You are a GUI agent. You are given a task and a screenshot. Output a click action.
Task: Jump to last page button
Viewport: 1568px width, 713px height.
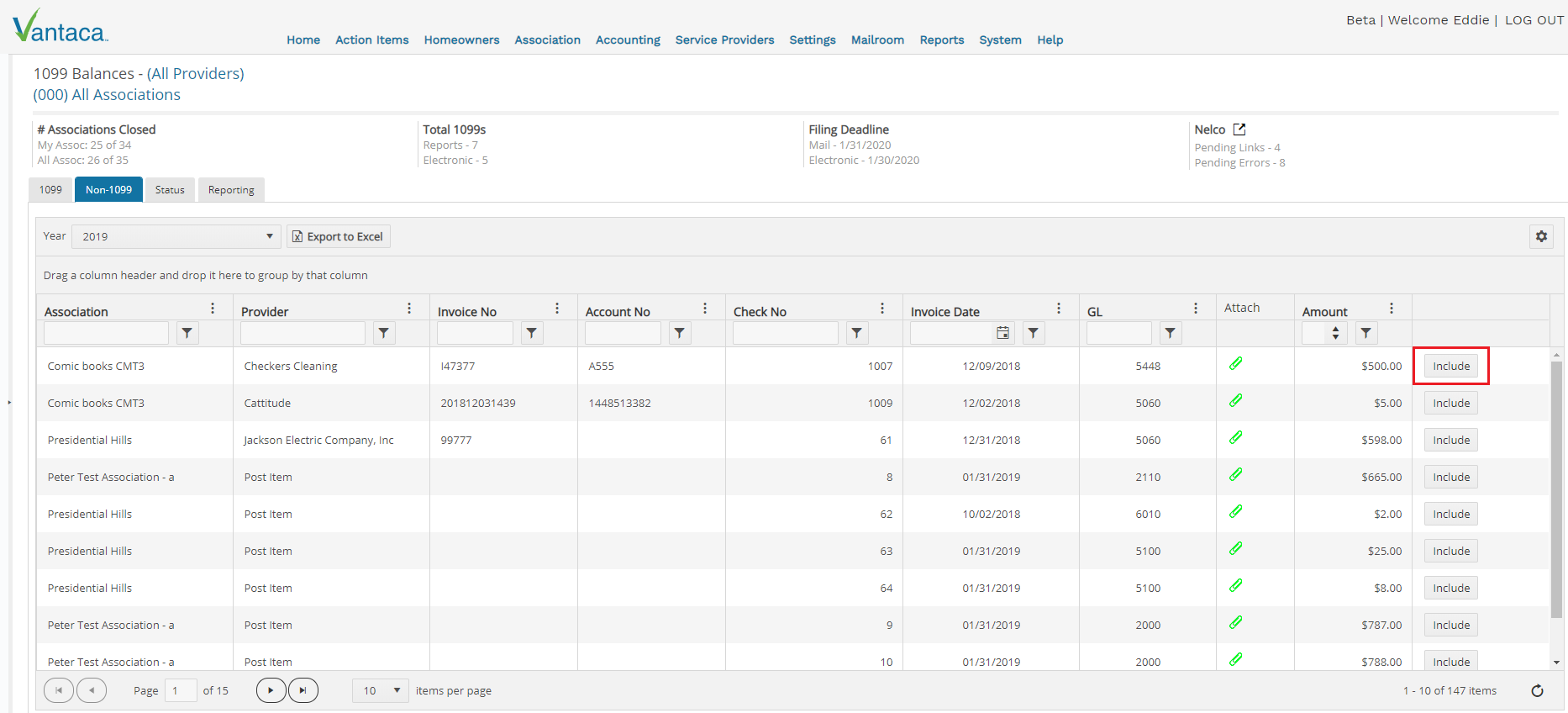pyautogui.click(x=303, y=691)
